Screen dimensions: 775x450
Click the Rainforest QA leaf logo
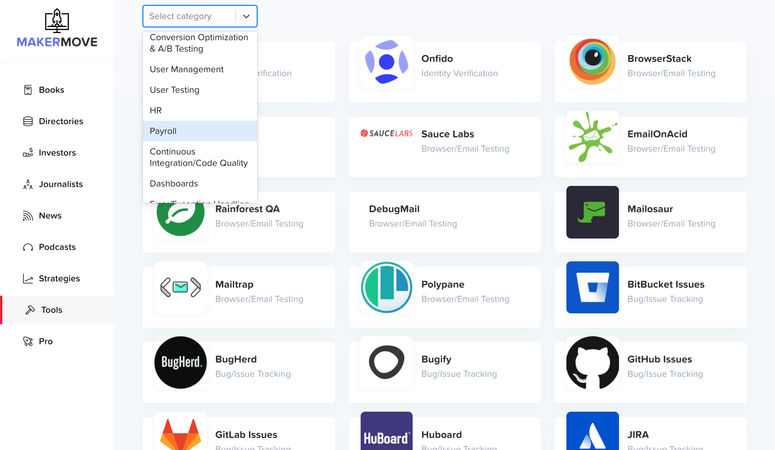pos(180,218)
